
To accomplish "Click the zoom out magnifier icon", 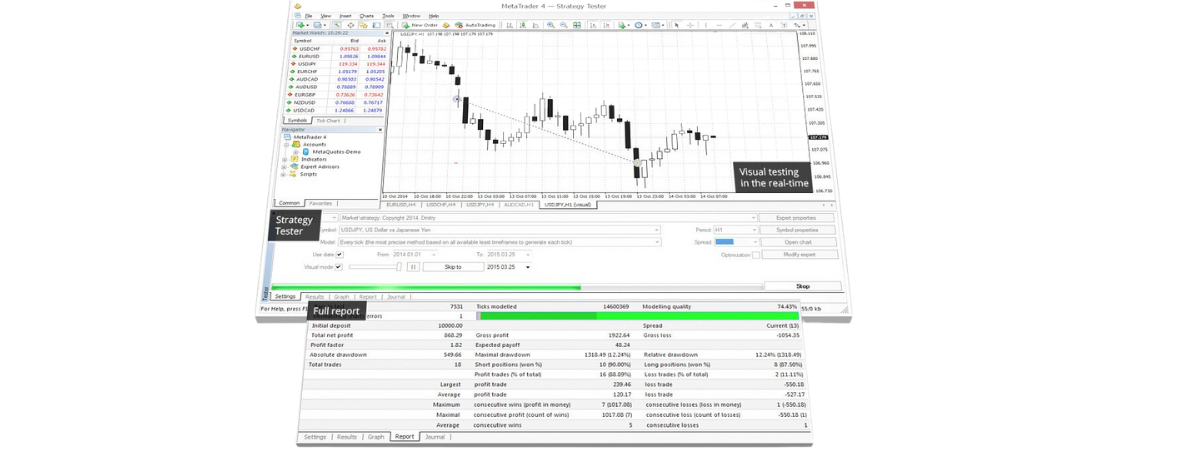I will point(564,25).
